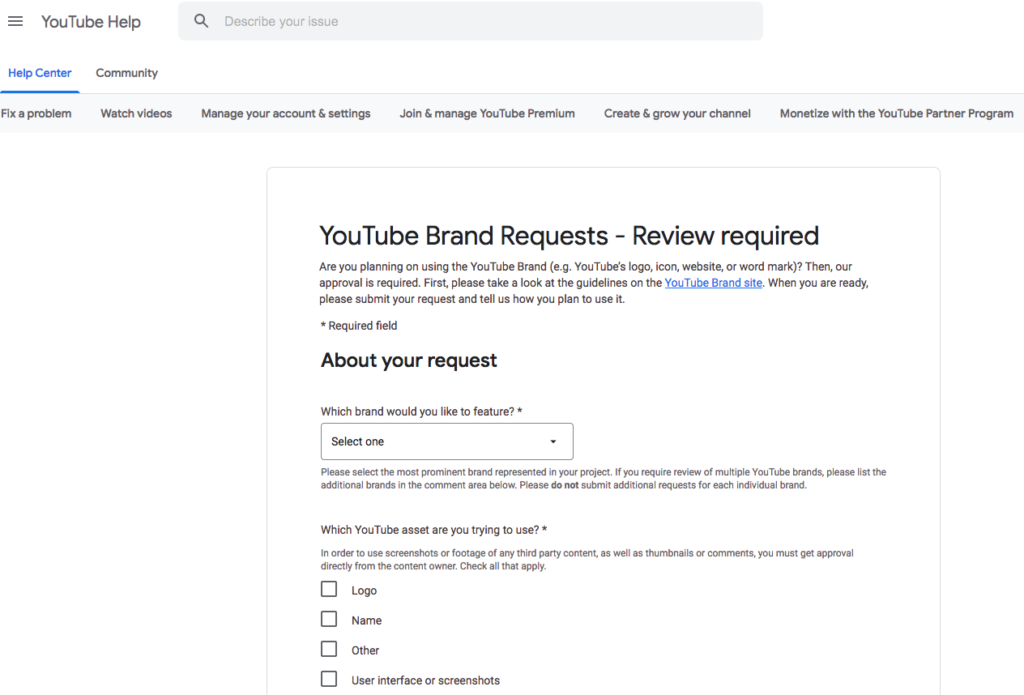The width and height of the screenshot is (1024, 695).
Task: Click the 'User interface or screenshots' label
Action: pyautogui.click(x=425, y=681)
